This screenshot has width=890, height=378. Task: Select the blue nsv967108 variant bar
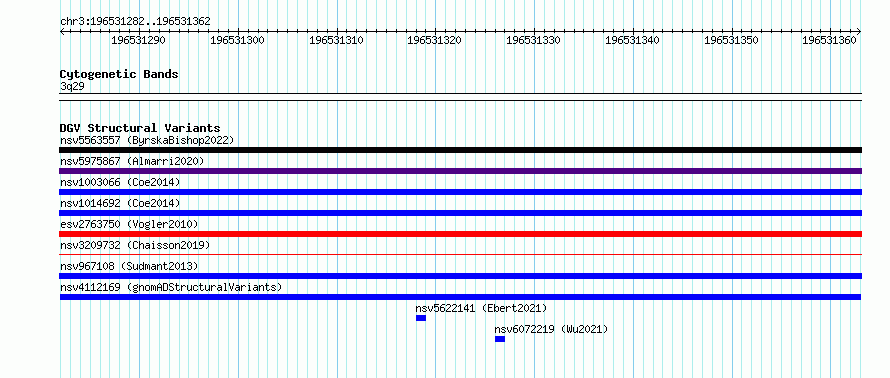[460, 276]
